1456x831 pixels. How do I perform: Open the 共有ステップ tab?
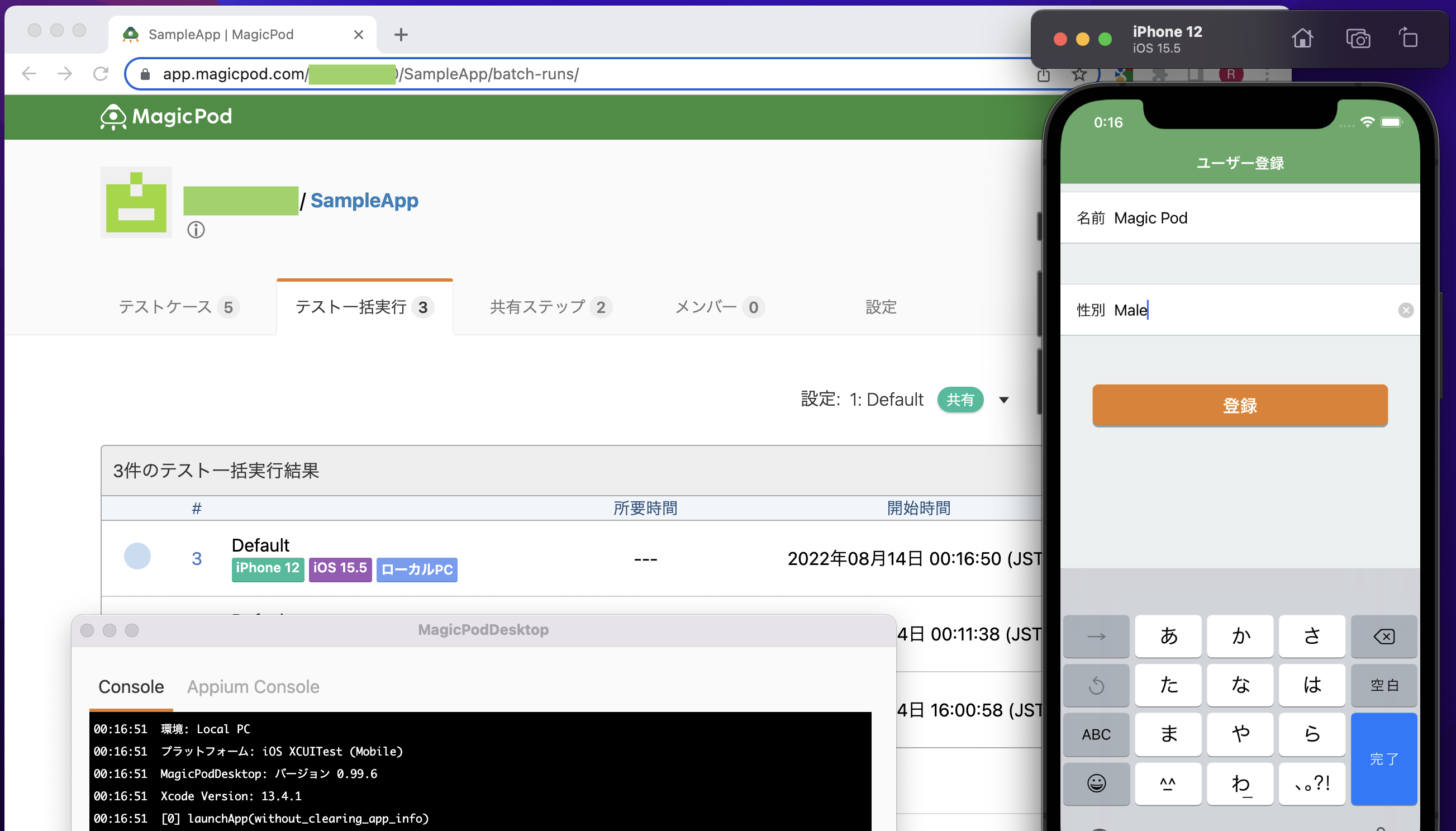(550, 307)
